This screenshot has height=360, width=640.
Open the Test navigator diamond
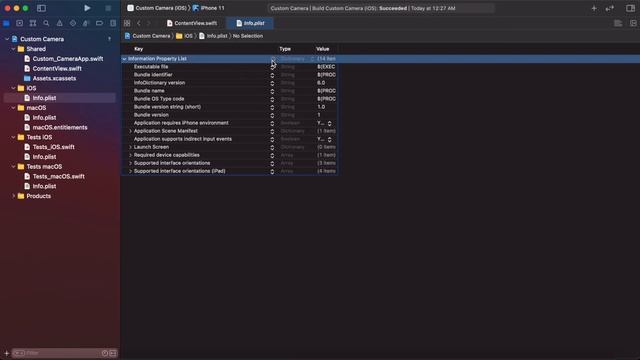tap(73, 23)
